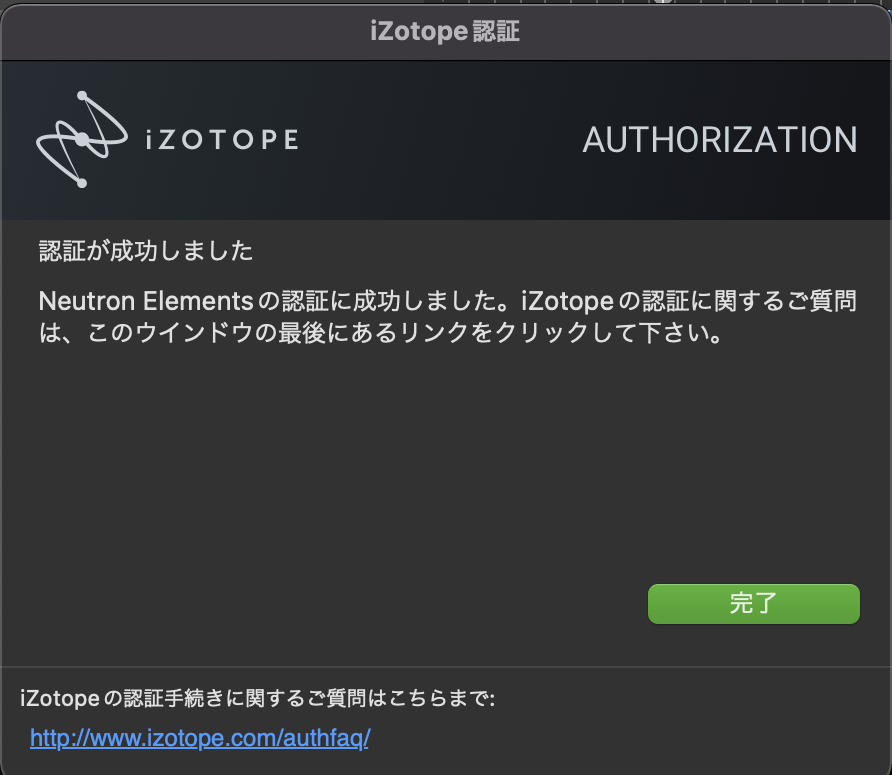This screenshot has height=775, width=892.
Task: Open the izotope.com/authfaq link
Action: 200,738
